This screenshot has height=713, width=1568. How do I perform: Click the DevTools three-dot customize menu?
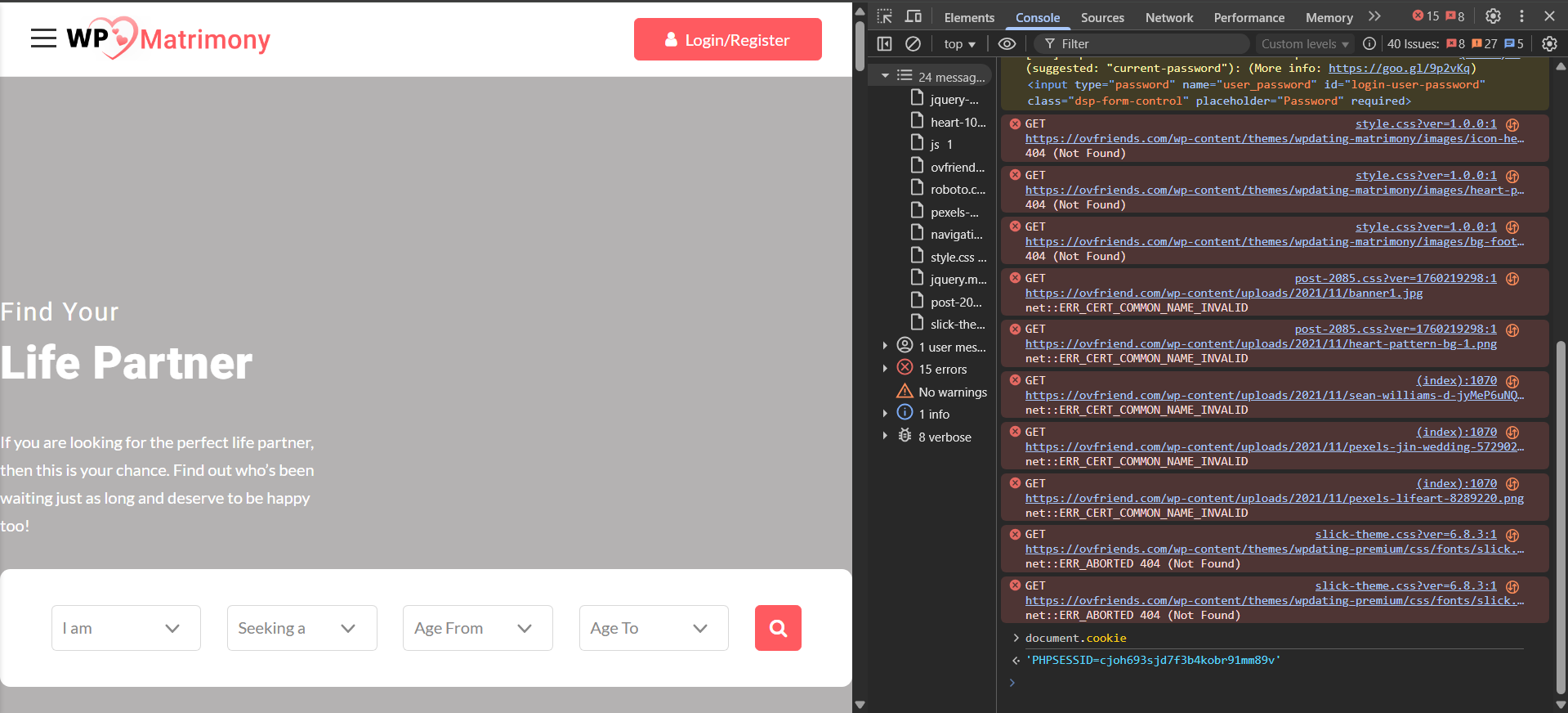coord(1521,16)
